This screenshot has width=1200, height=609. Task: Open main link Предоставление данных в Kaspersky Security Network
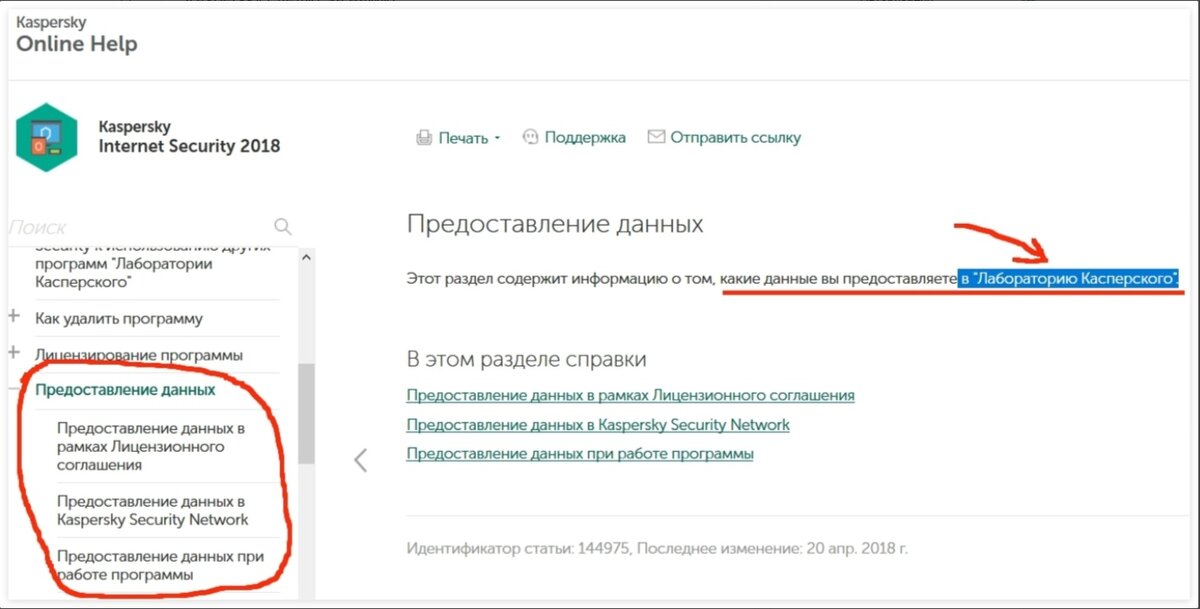(x=598, y=424)
